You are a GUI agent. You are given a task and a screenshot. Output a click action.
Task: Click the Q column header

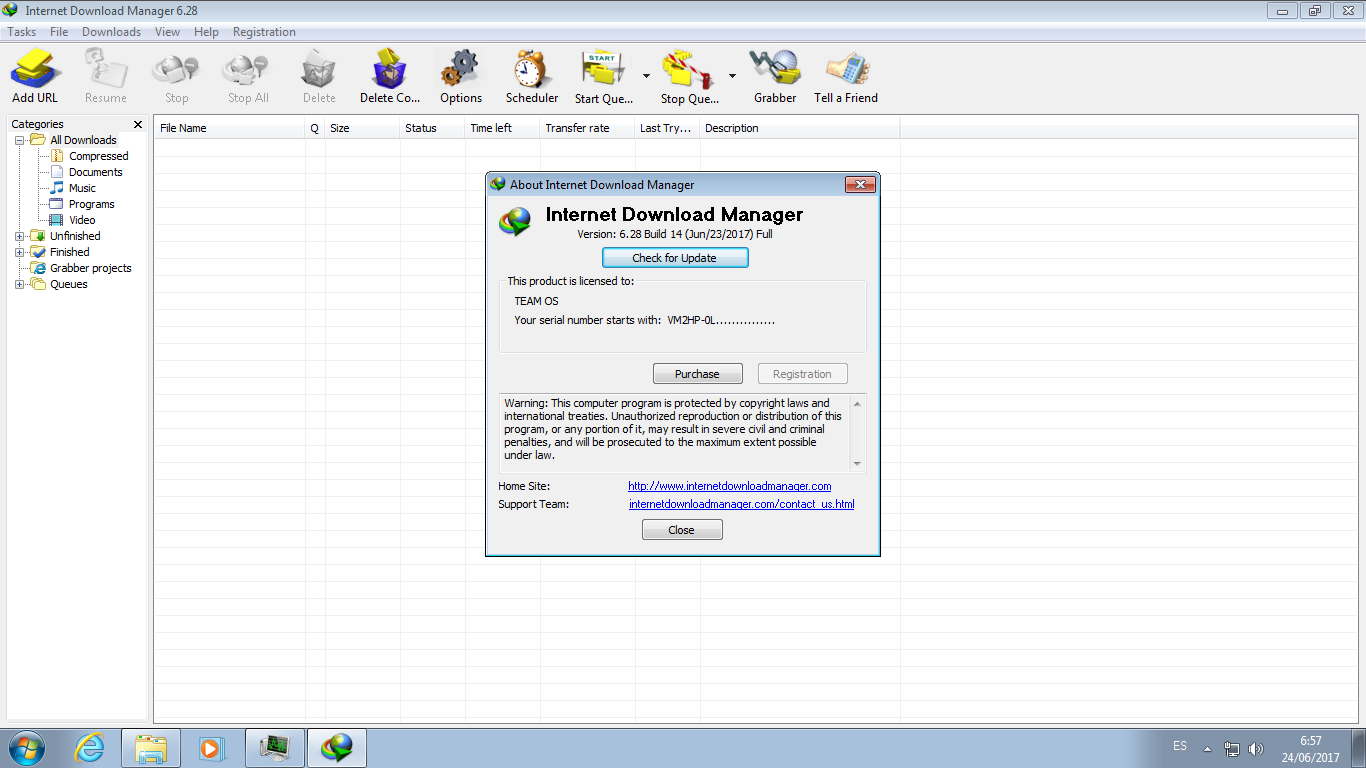click(315, 128)
